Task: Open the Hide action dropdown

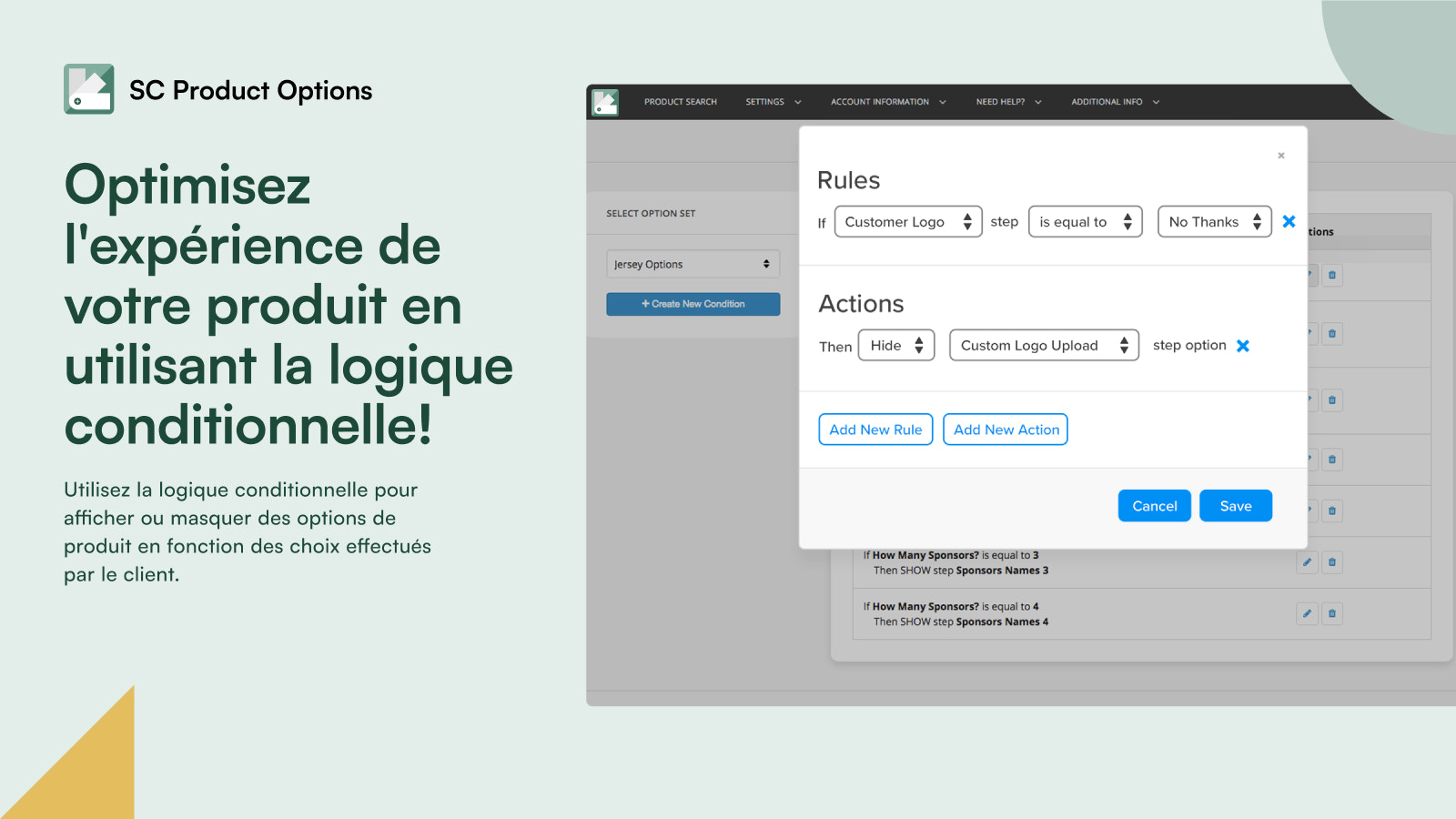Action: 896,345
